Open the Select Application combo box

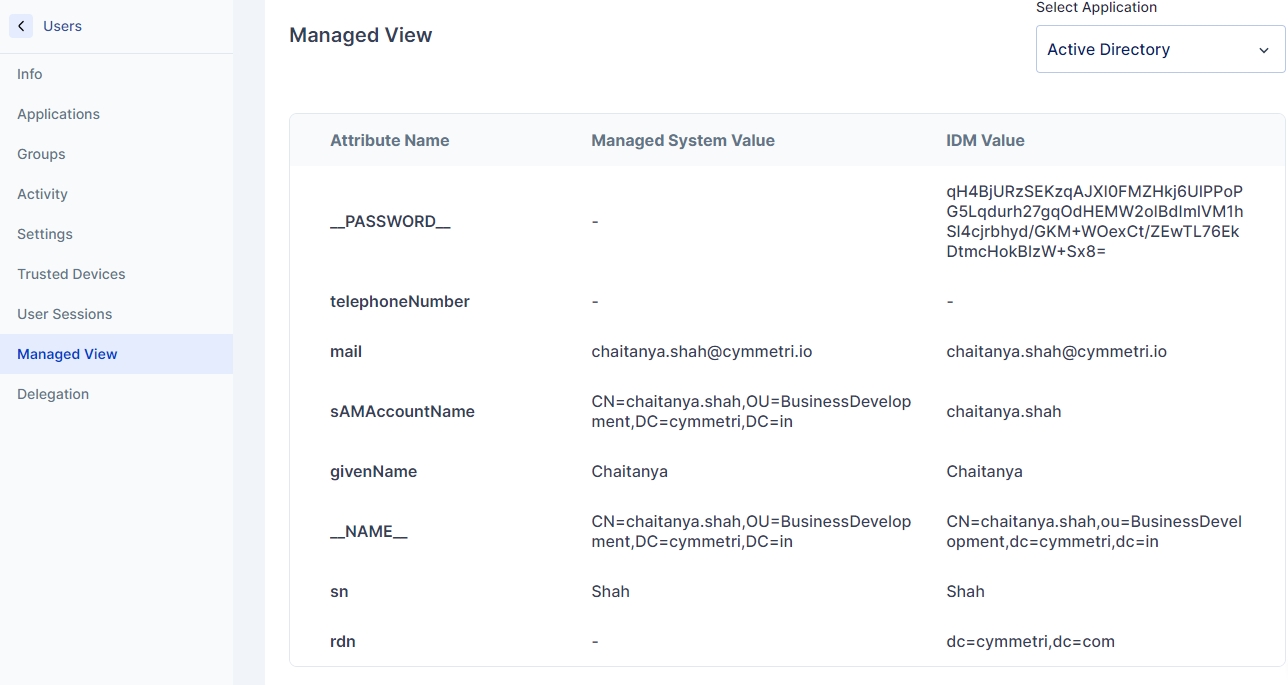click(1150, 50)
